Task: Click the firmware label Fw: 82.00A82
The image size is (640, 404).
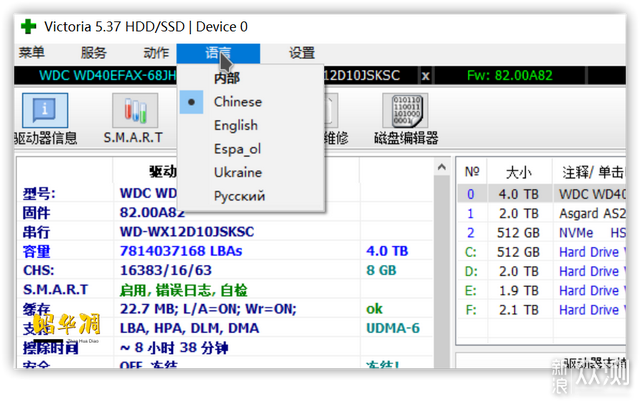Action: [510, 75]
